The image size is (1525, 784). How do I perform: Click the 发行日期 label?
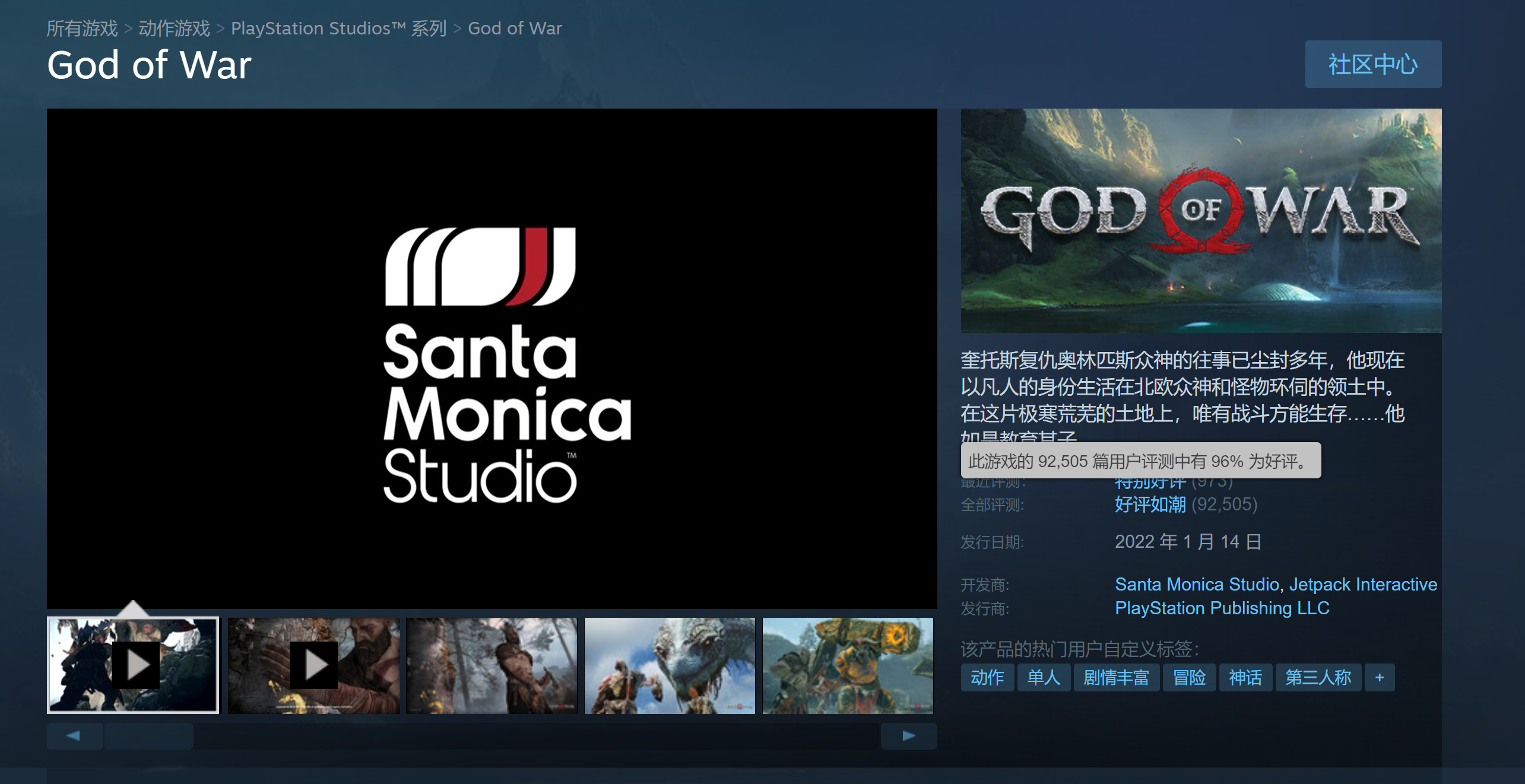click(992, 542)
